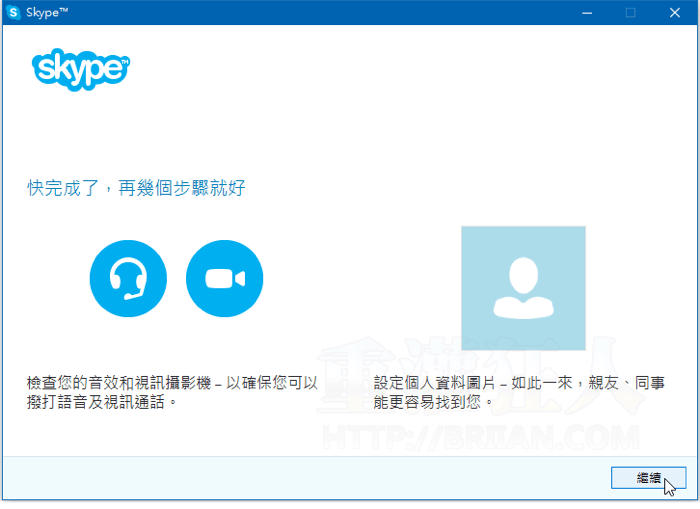This screenshot has height=509, width=700.
Task: Minimize the Skype setup window
Action: (x=584, y=12)
